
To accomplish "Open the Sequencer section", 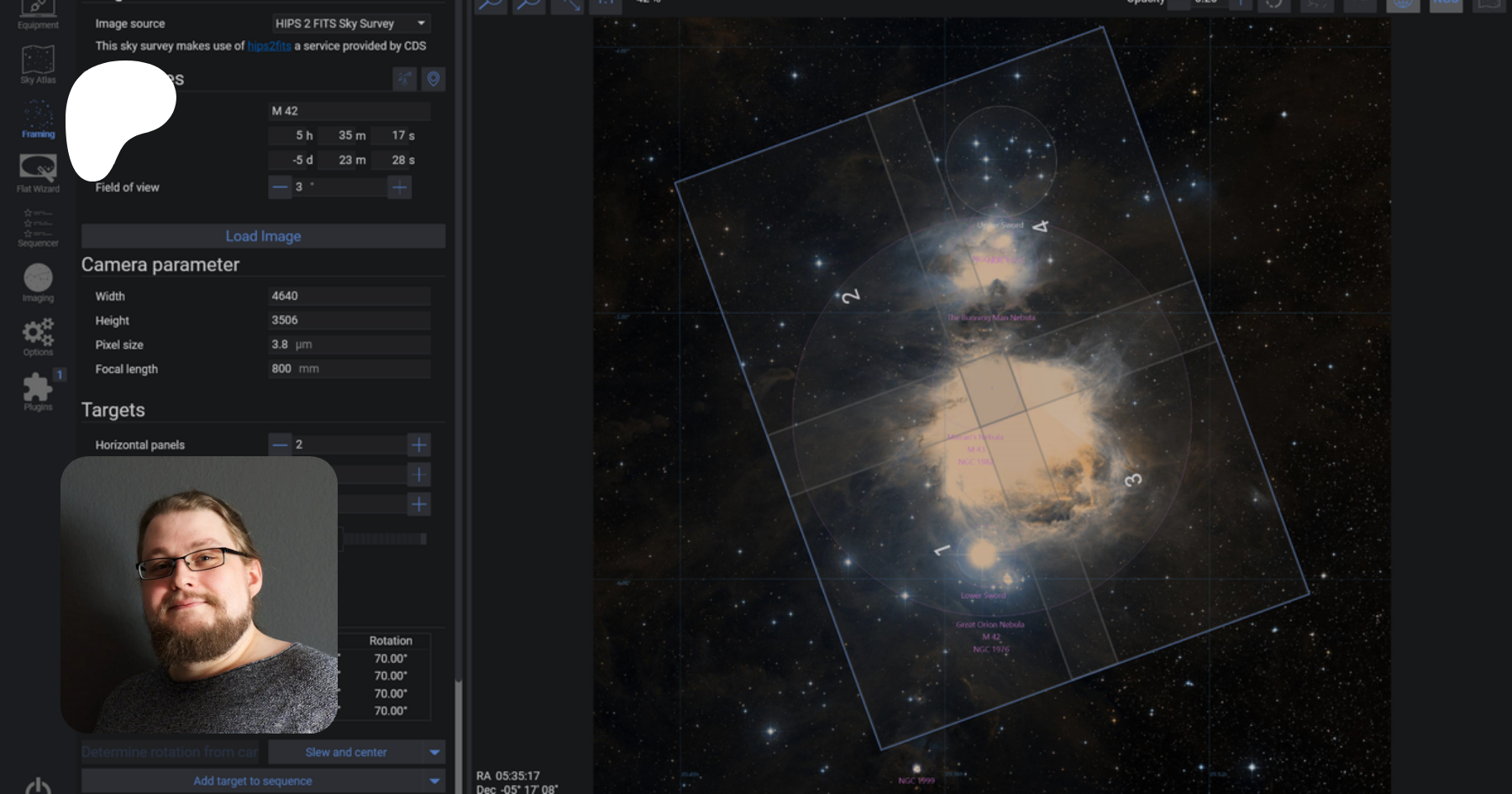I will tap(38, 228).
